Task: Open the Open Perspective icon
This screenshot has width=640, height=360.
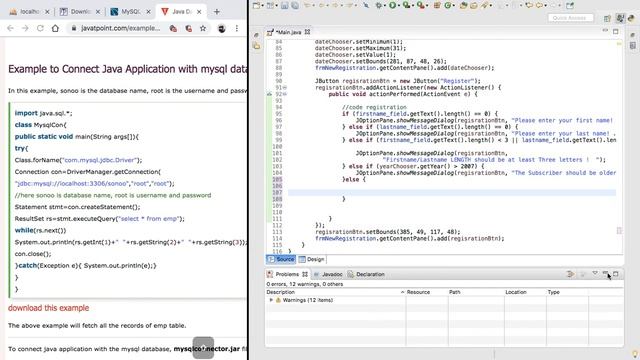Action: [x=607, y=18]
